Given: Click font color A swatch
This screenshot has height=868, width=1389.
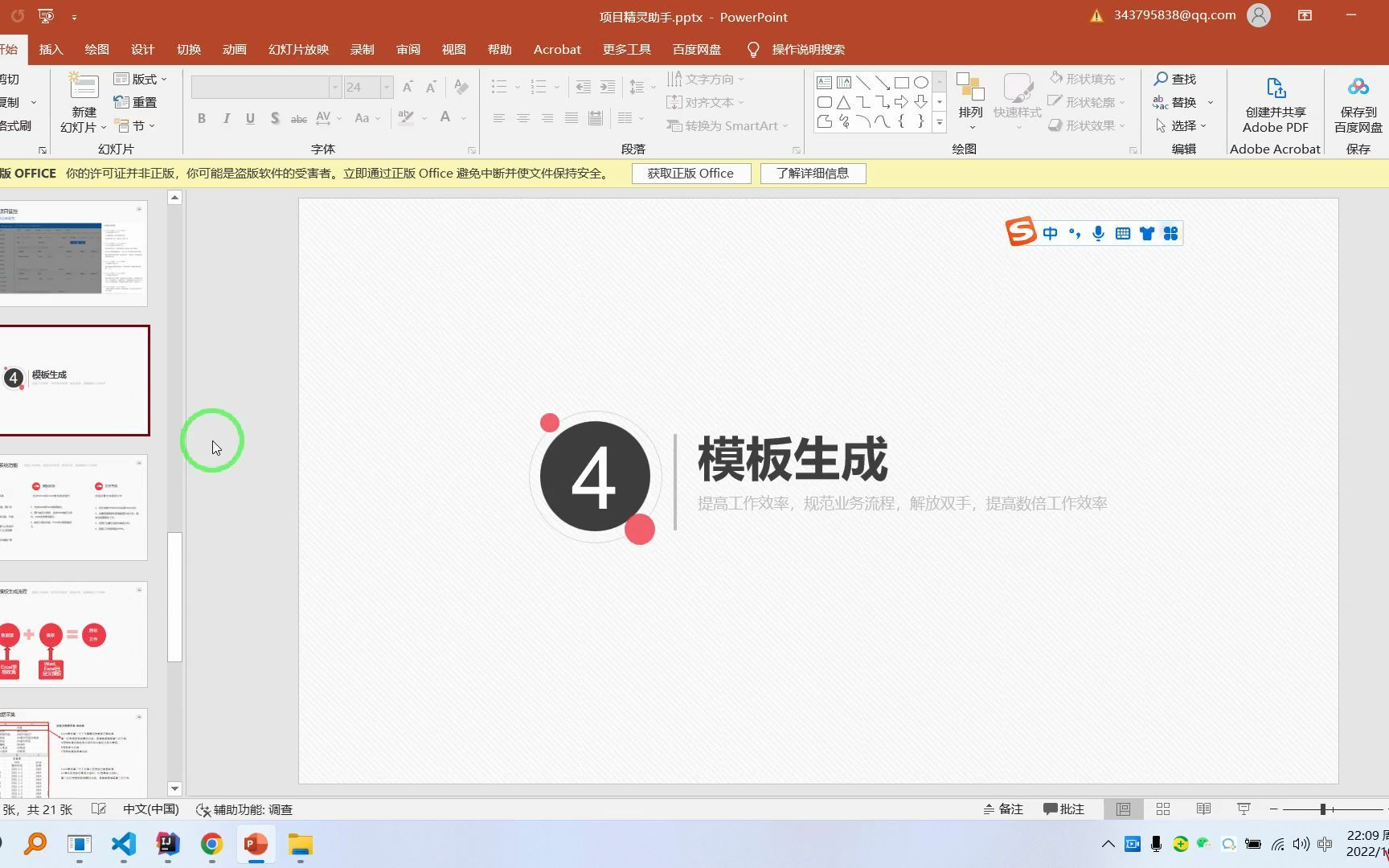Looking at the screenshot, I should point(445,118).
